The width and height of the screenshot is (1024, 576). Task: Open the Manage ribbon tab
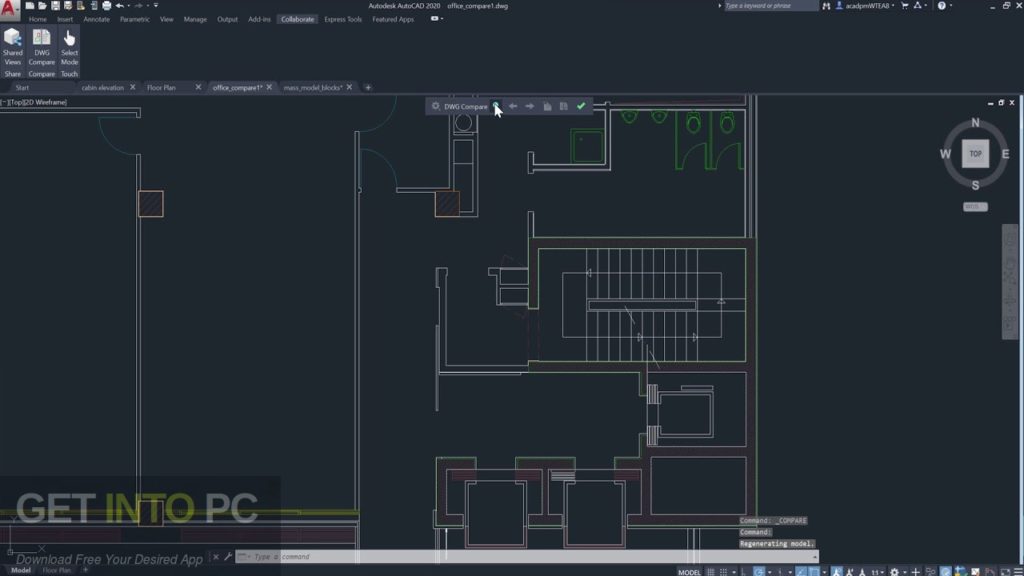coord(195,19)
